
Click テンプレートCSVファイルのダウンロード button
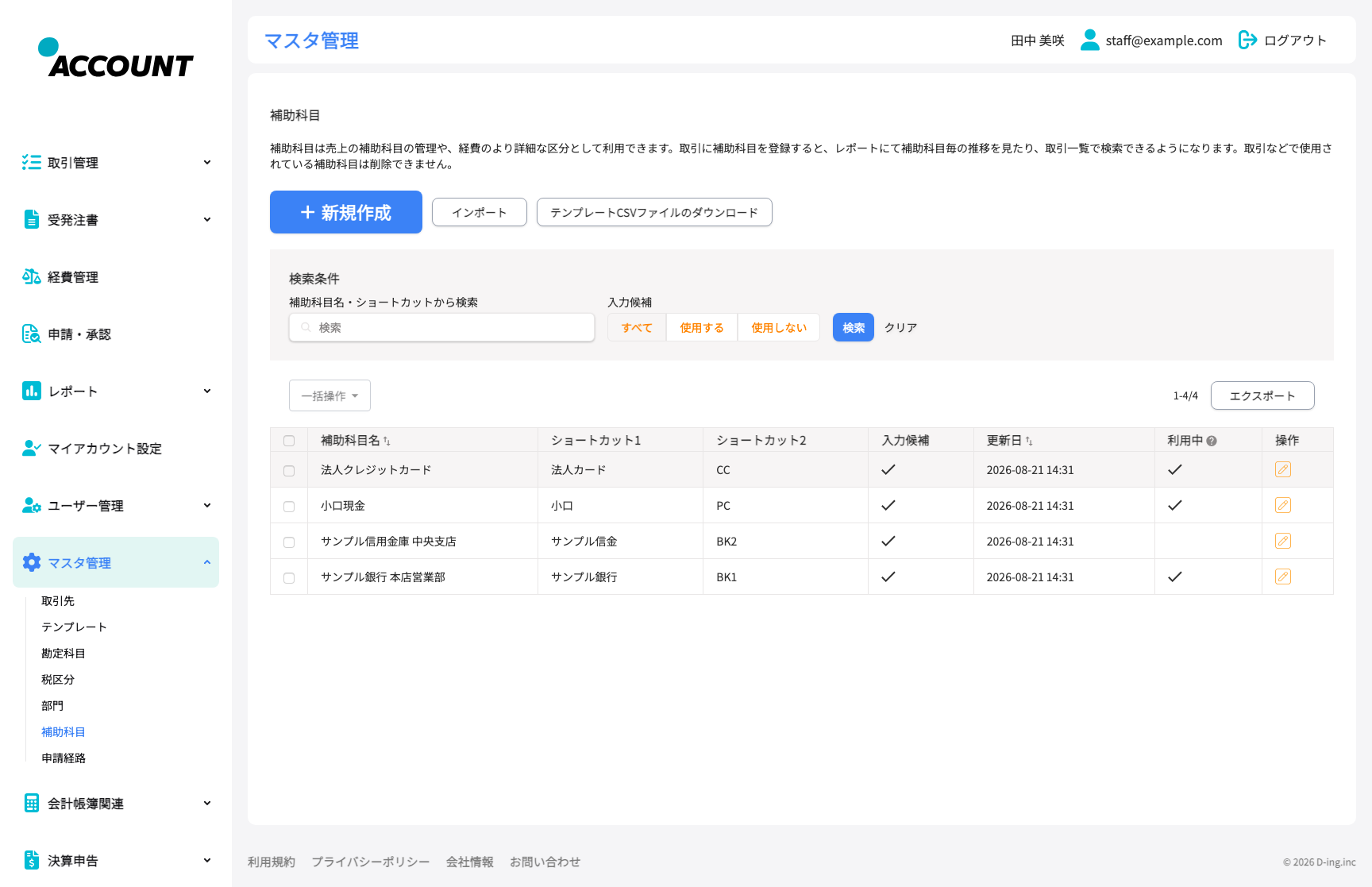pos(654,212)
